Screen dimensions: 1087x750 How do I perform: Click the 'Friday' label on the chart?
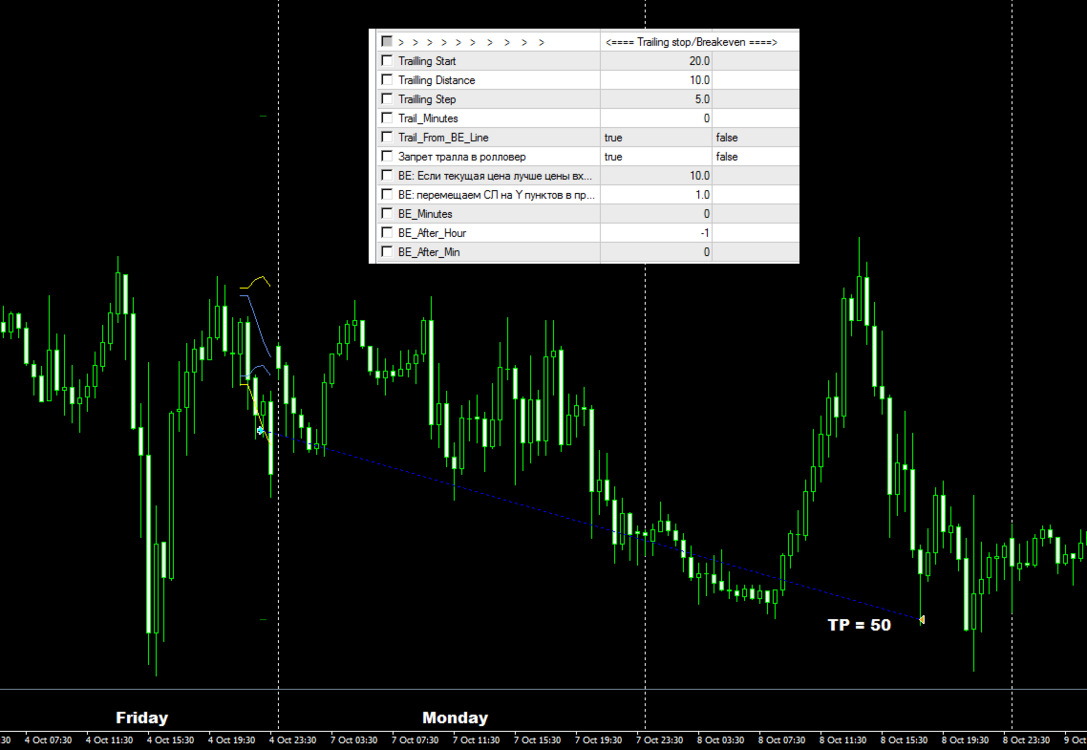142,717
